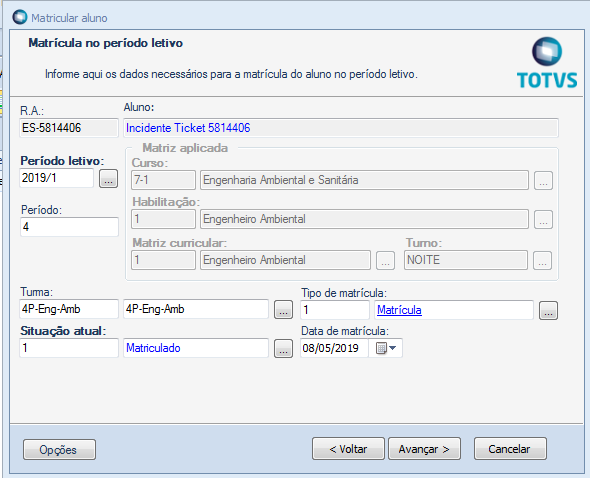Viewport: 590px width, 478px height.
Task: Click the Matrícula hyperlink
Action: coord(399,310)
